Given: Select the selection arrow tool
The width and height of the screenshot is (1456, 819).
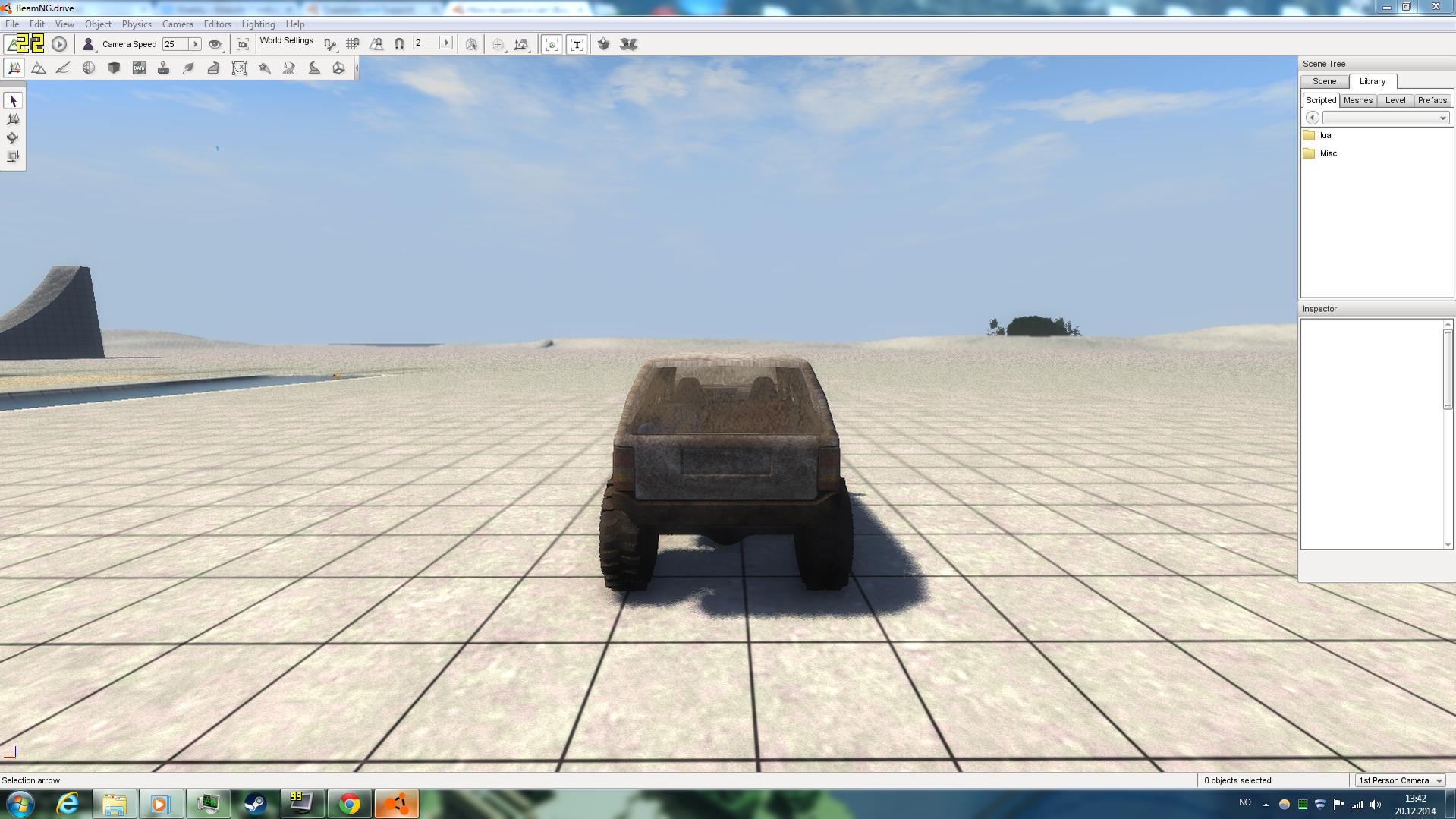Looking at the screenshot, I should tap(13, 100).
